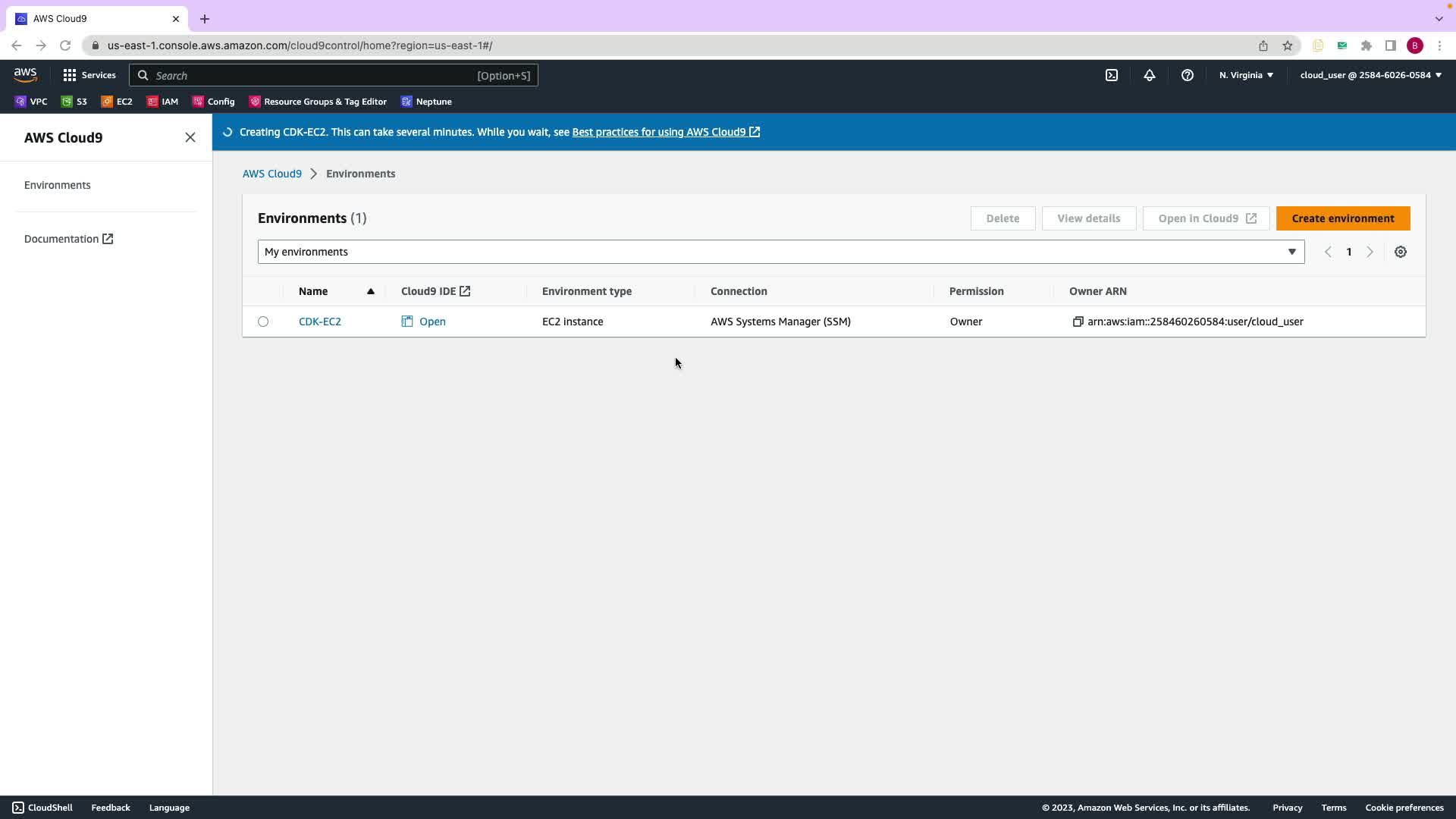Copy the owner ARN using copy icon

coord(1078,322)
